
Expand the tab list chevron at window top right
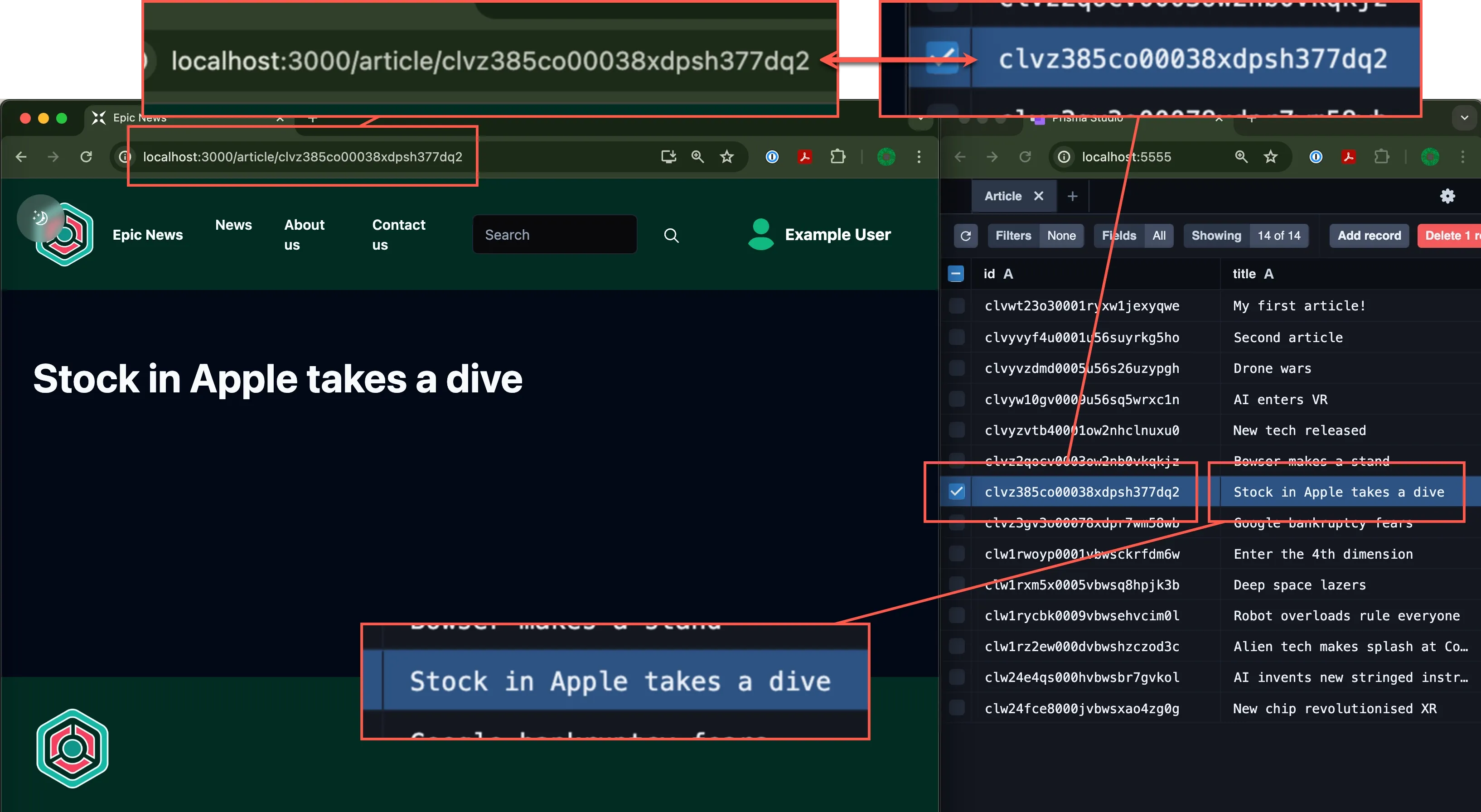point(1464,118)
